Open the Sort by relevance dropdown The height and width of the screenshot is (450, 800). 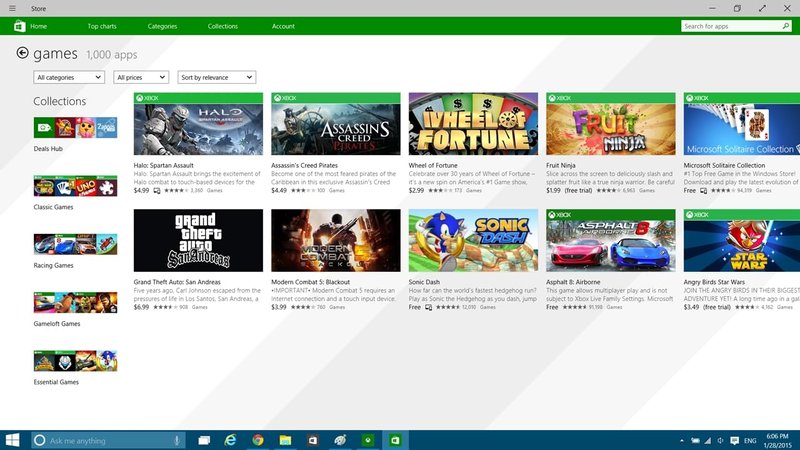pyautogui.click(x=217, y=77)
